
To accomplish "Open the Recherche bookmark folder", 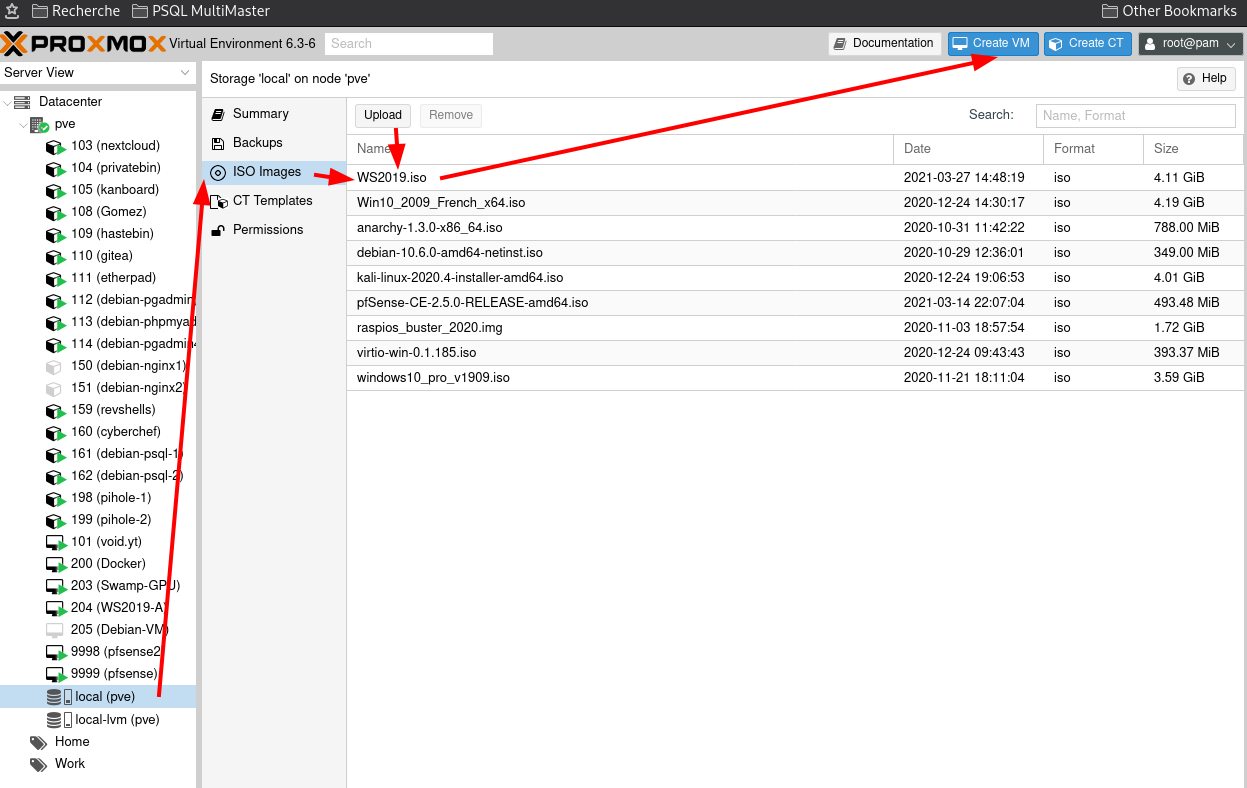I will 75,11.
